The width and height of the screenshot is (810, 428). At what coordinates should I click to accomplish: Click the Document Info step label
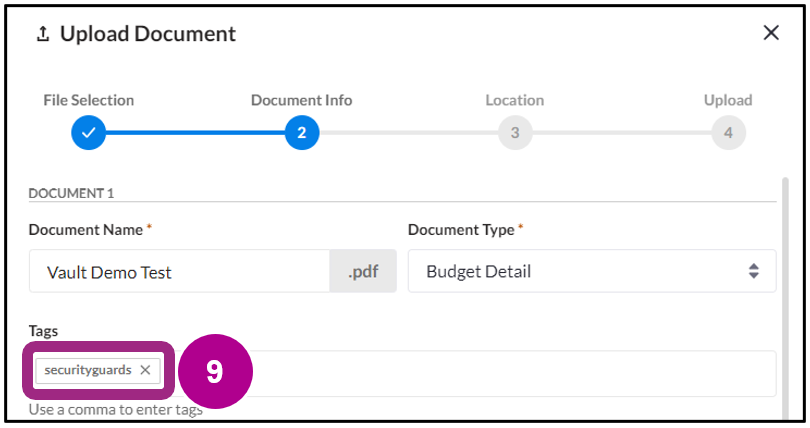[301, 100]
